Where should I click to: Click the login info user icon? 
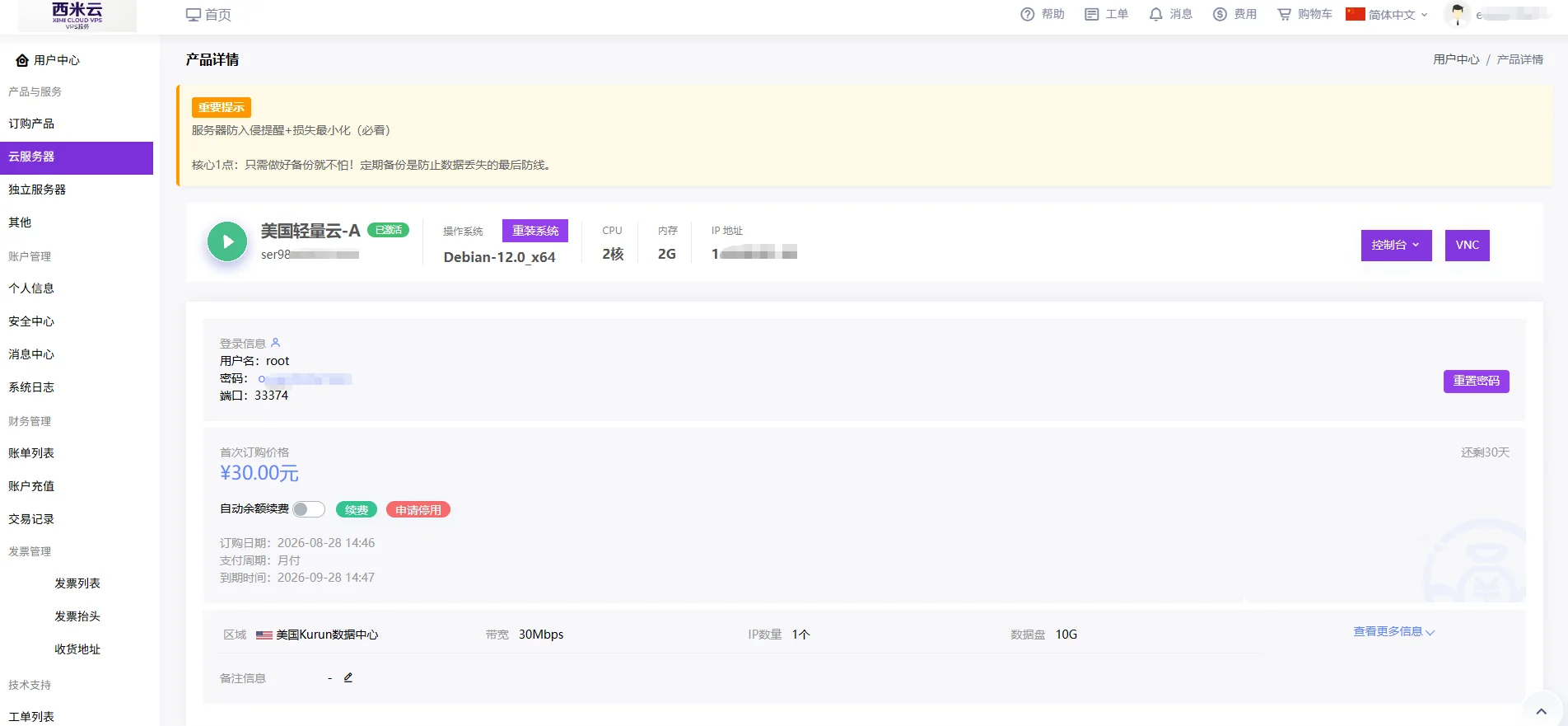click(x=276, y=343)
